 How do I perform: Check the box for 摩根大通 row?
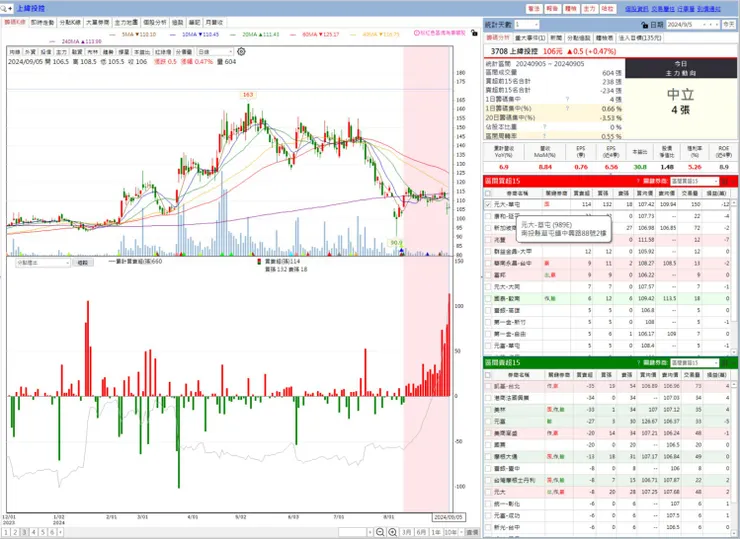point(488,457)
